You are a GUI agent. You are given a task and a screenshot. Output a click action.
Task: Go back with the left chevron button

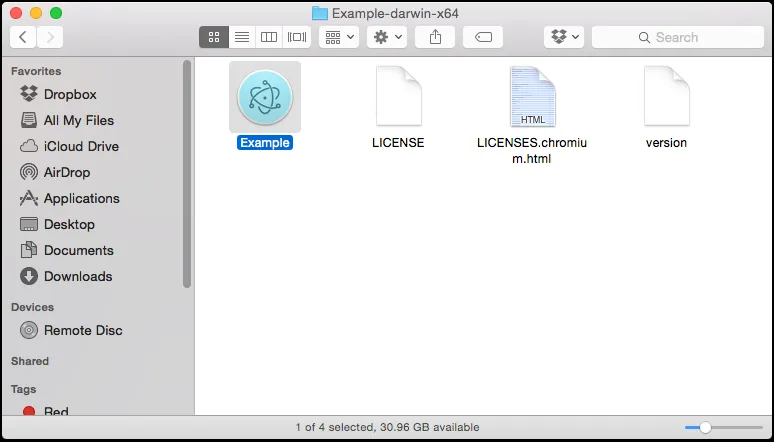tap(23, 37)
